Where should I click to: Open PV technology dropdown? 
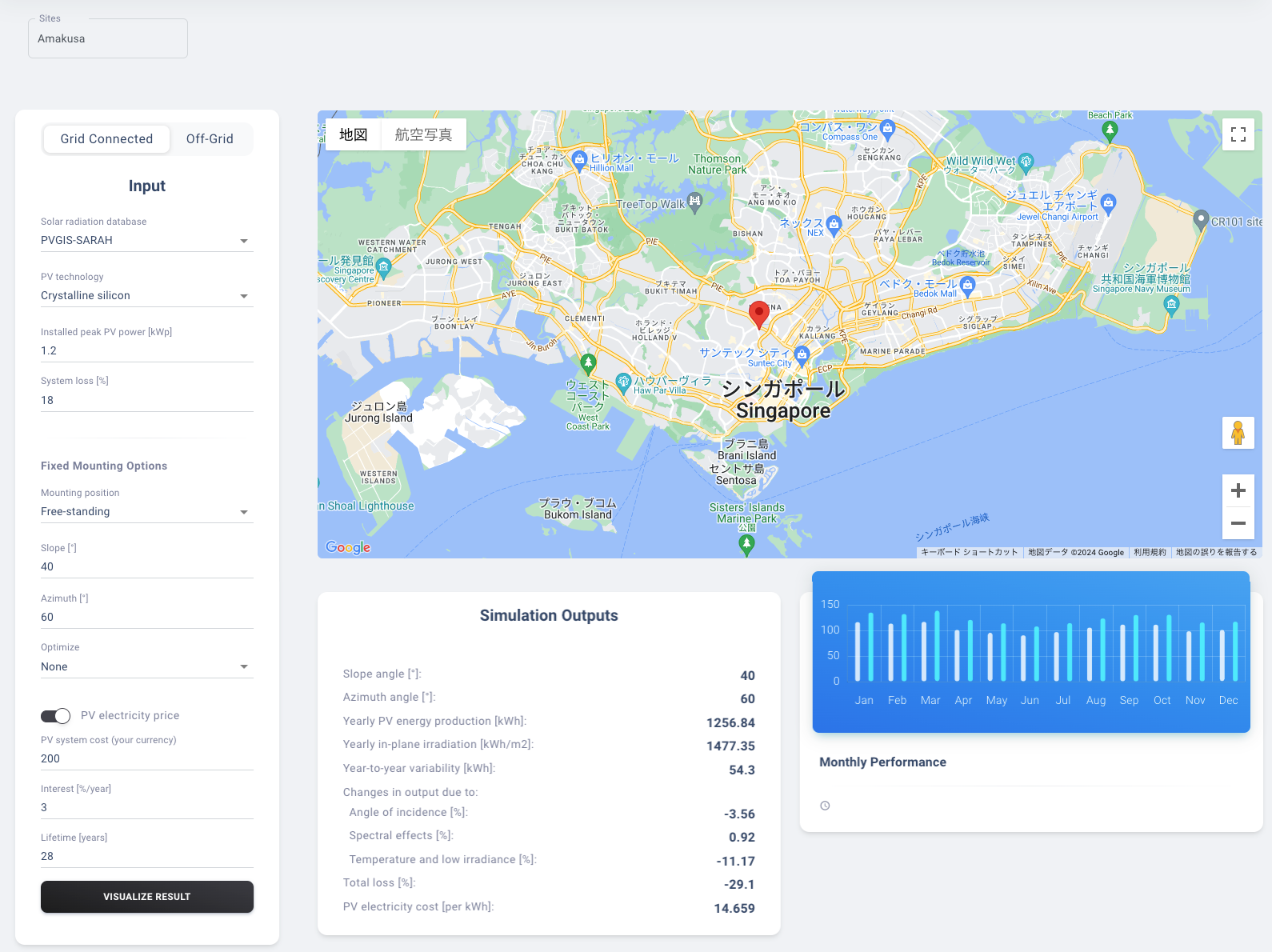point(147,295)
